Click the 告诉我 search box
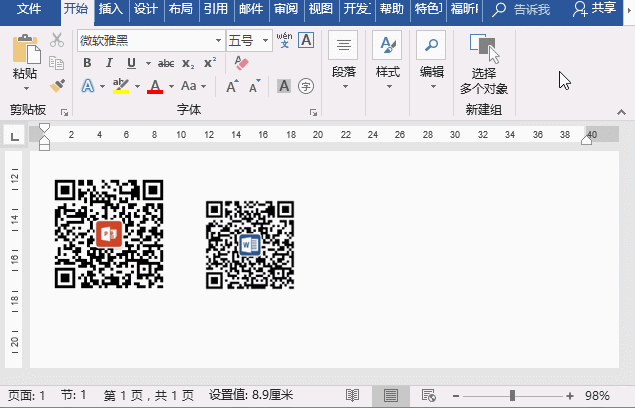 521,10
